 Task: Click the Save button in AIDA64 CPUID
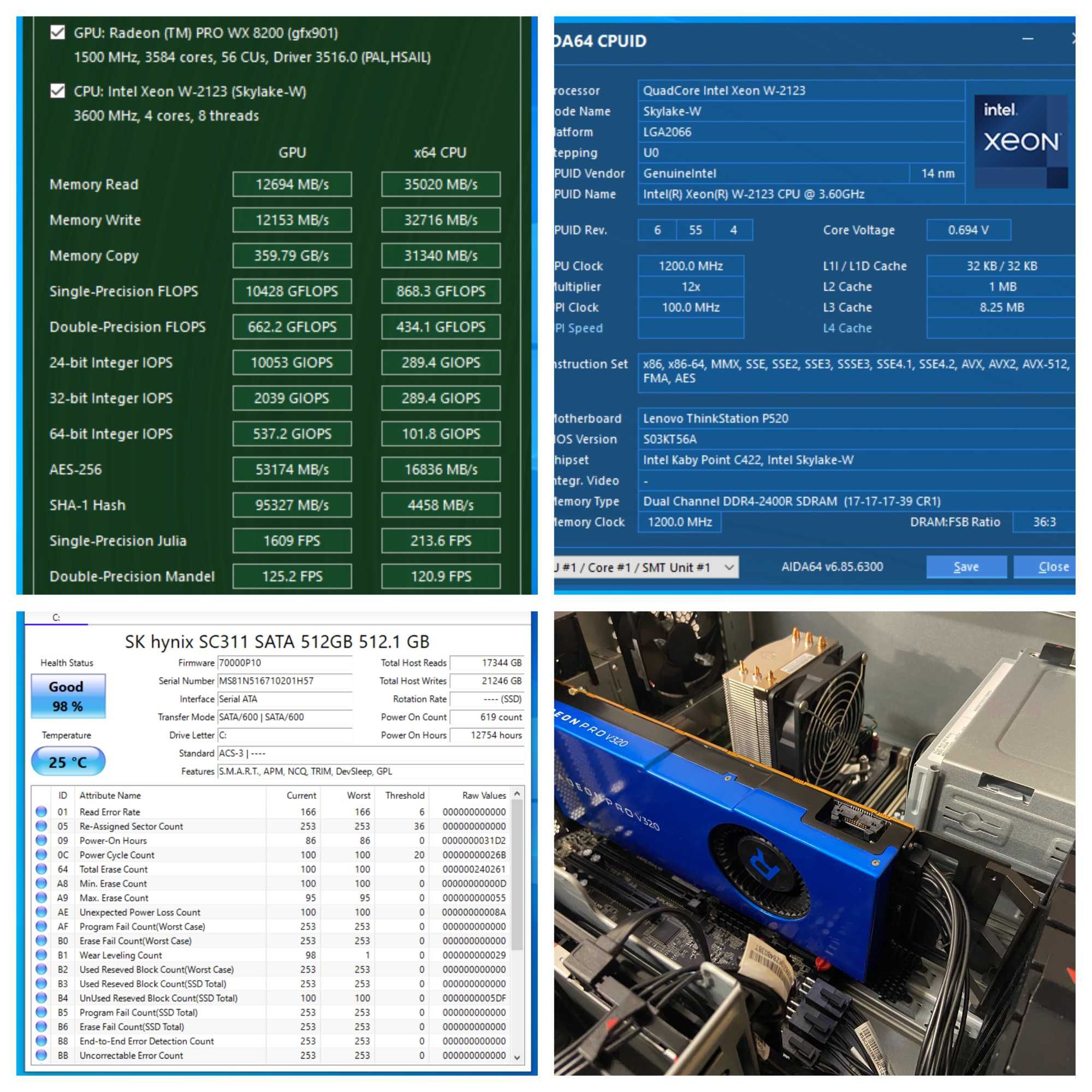(x=966, y=567)
